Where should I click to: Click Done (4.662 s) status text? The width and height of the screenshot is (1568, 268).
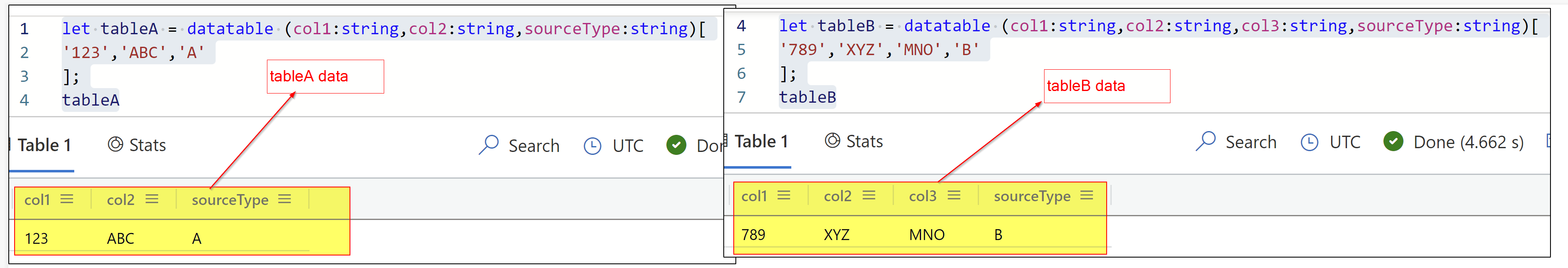pyautogui.click(x=1468, y=142)
